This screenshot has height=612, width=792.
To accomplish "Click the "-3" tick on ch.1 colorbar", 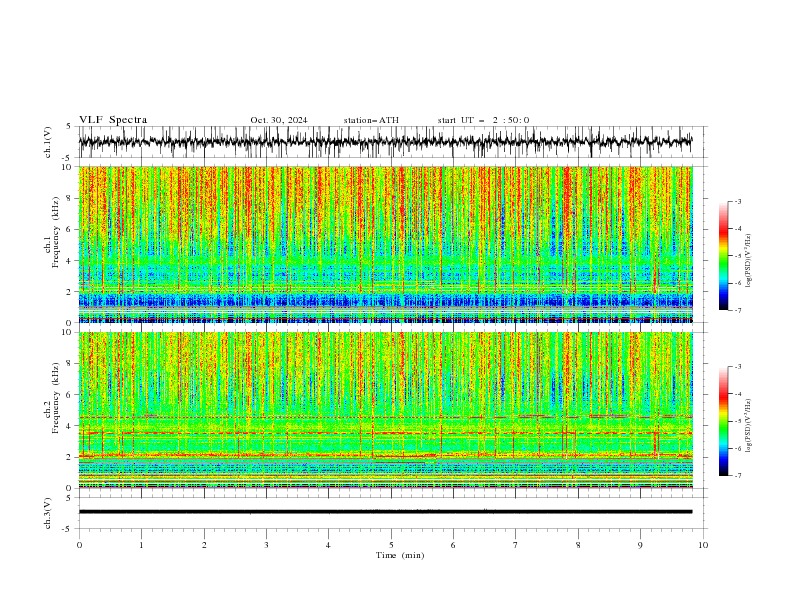I will [x=738, y=201].
